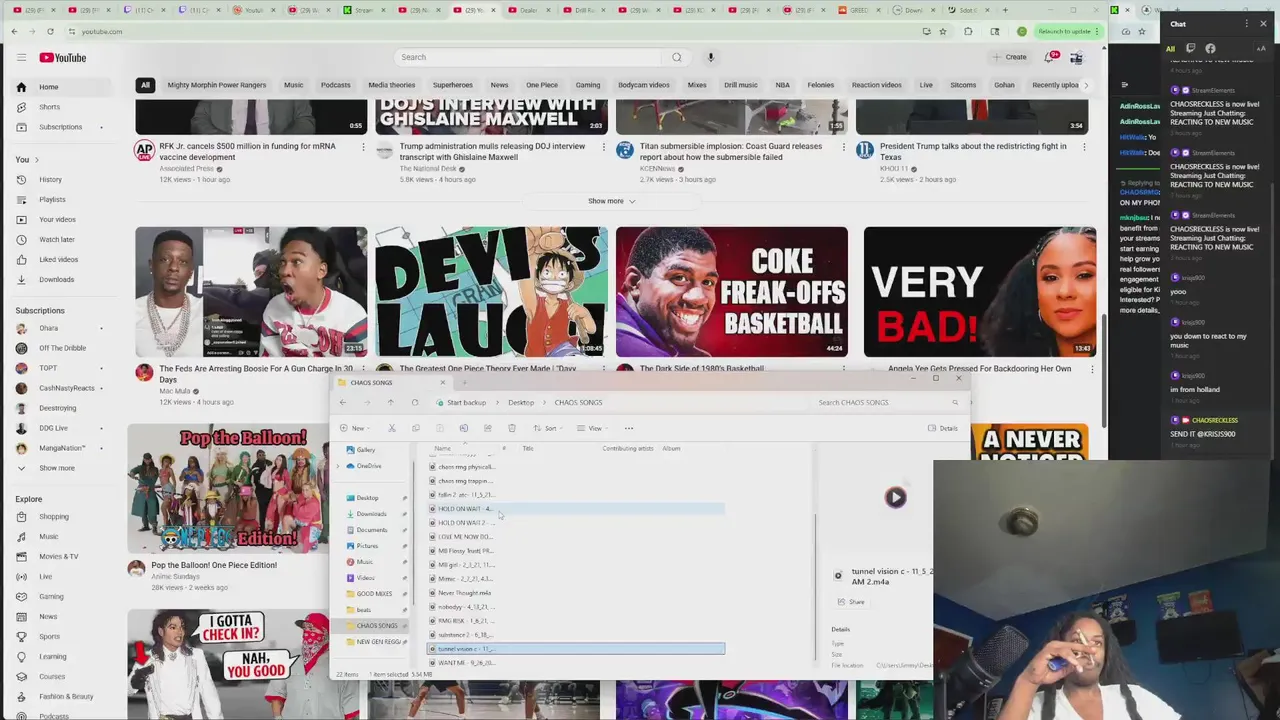The width and height of the screenshot is (1280, 720).
Task: Show more filter chips with right arrow
Action: pyautogui.click(x=1086, y=85)
